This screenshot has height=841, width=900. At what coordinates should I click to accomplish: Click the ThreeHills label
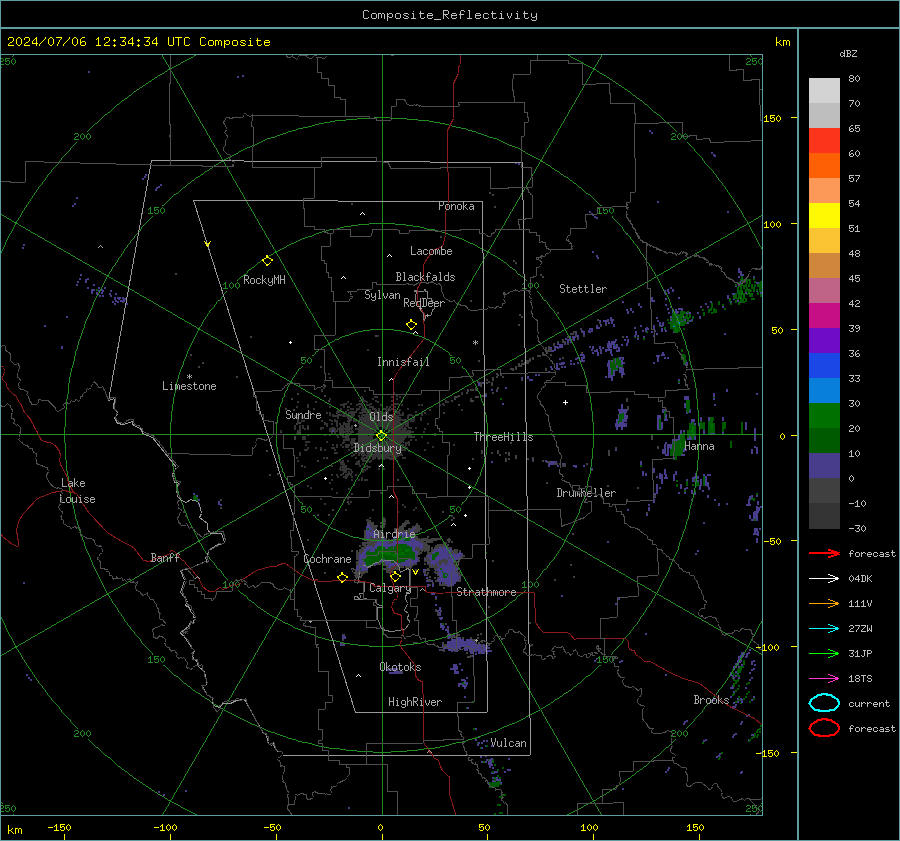(503, 437)
